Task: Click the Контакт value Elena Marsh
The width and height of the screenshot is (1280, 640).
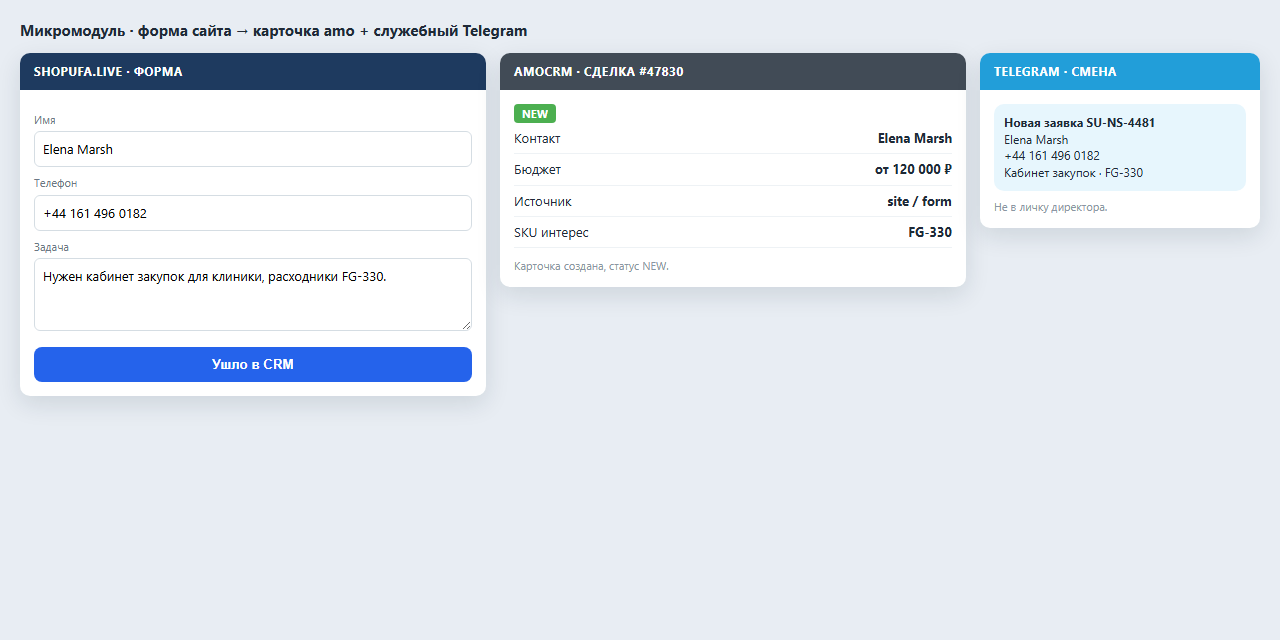Action: click(915, 138)
